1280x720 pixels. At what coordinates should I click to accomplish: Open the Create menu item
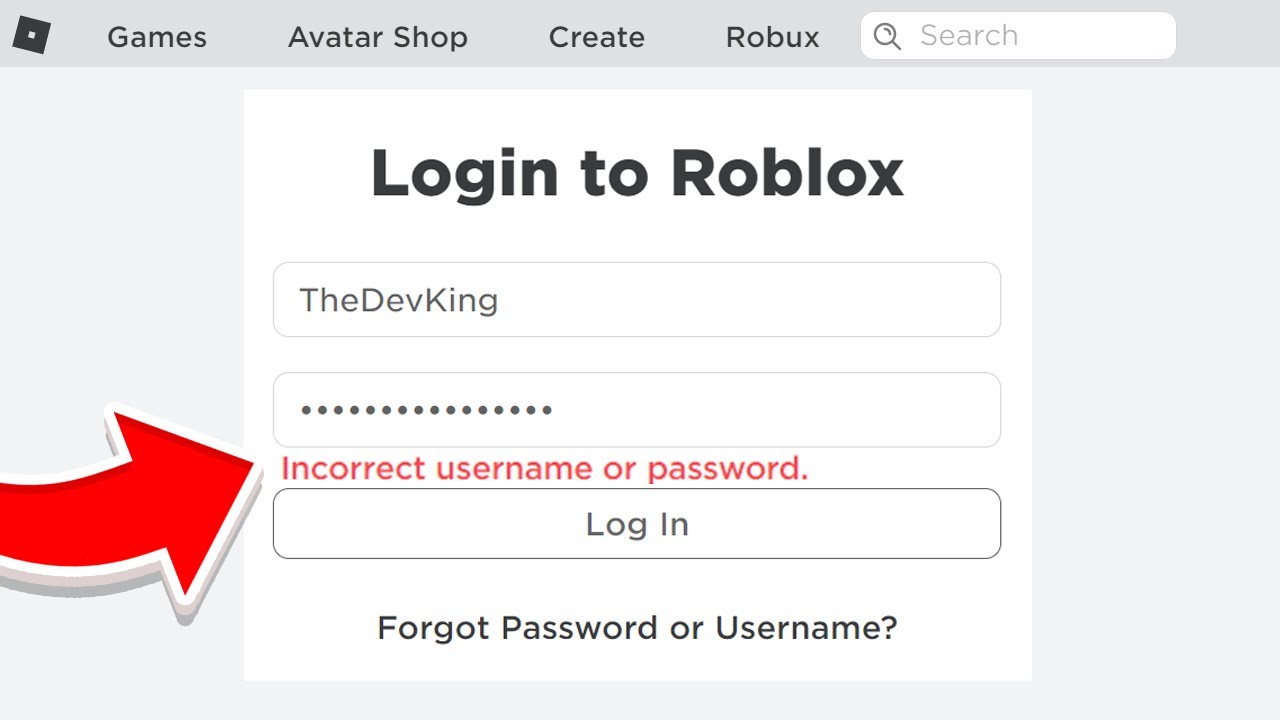pos(597,37)
